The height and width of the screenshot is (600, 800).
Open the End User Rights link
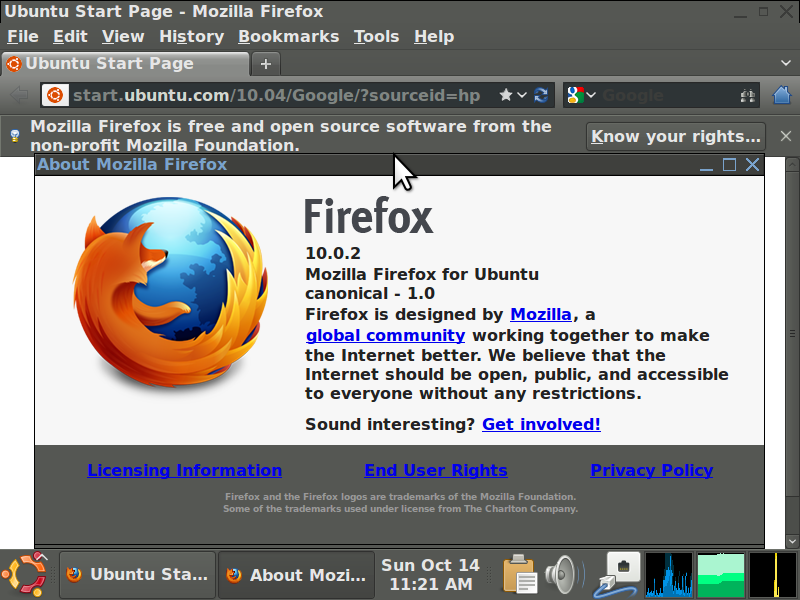(436, 470)
